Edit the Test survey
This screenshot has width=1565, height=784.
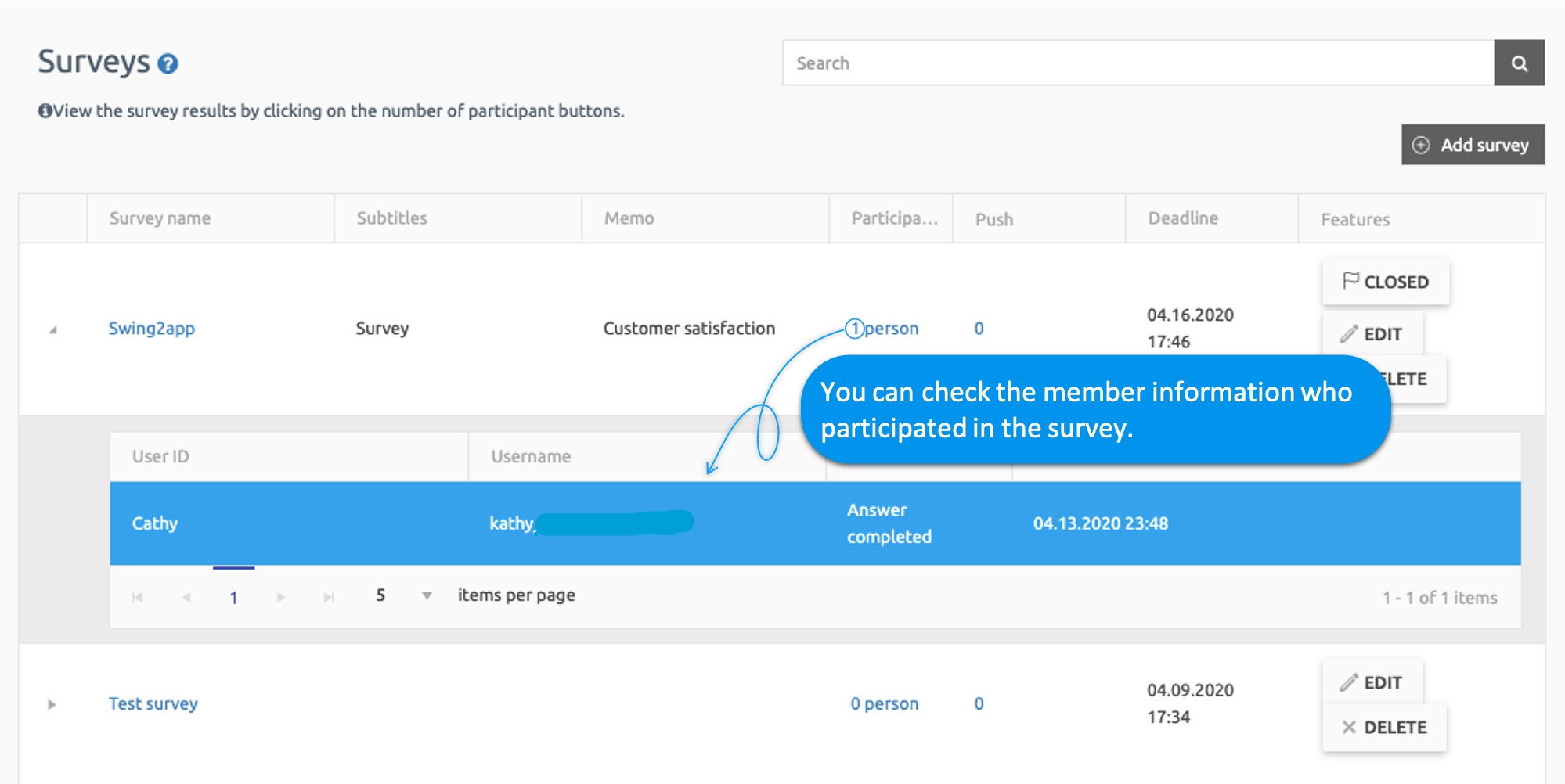(1372, 682)
